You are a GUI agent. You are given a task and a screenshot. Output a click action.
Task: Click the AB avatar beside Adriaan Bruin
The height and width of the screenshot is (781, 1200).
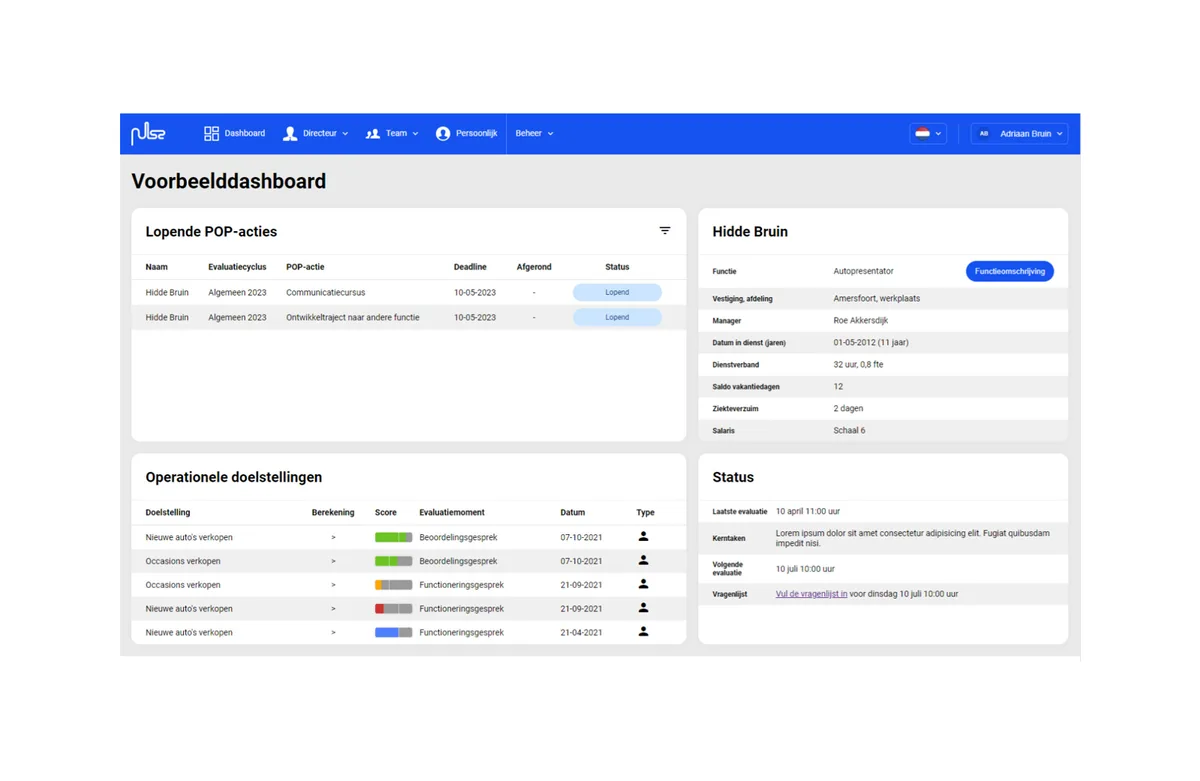(x=984, y=133)
